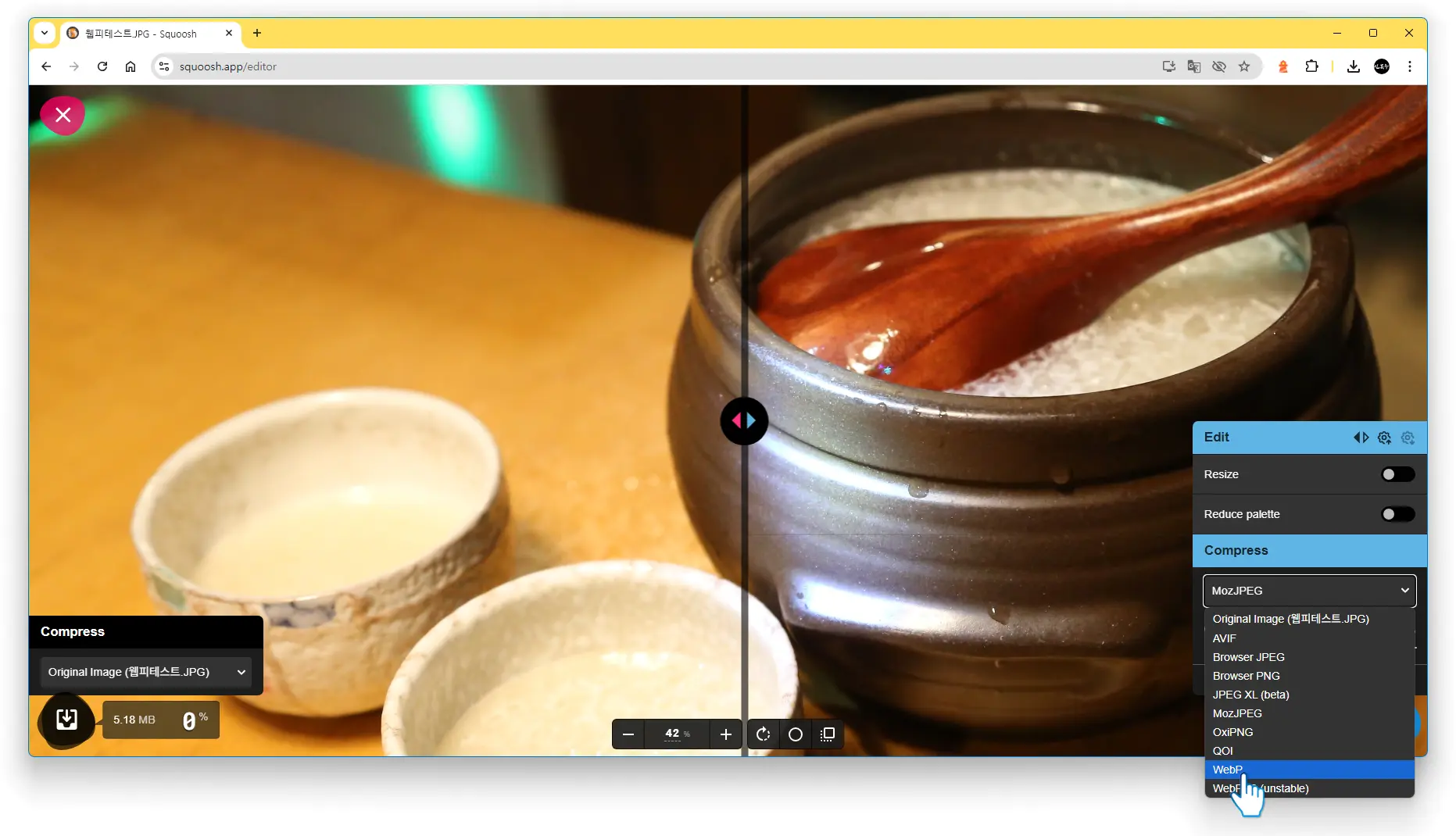Choose JPEG XL (beta) option
1456x836 pixels.
pyautogui.click(x=1309, y=695)
